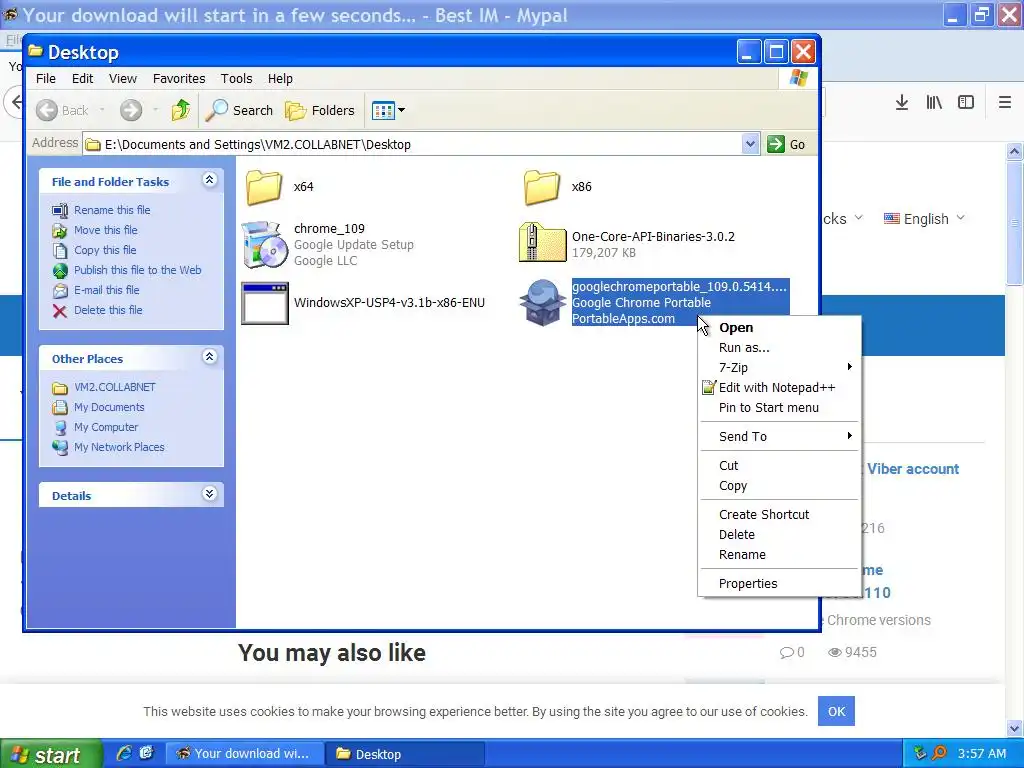Open the Favorites menu
This screenshot has height=768, width=1024.
pos(179,78)
